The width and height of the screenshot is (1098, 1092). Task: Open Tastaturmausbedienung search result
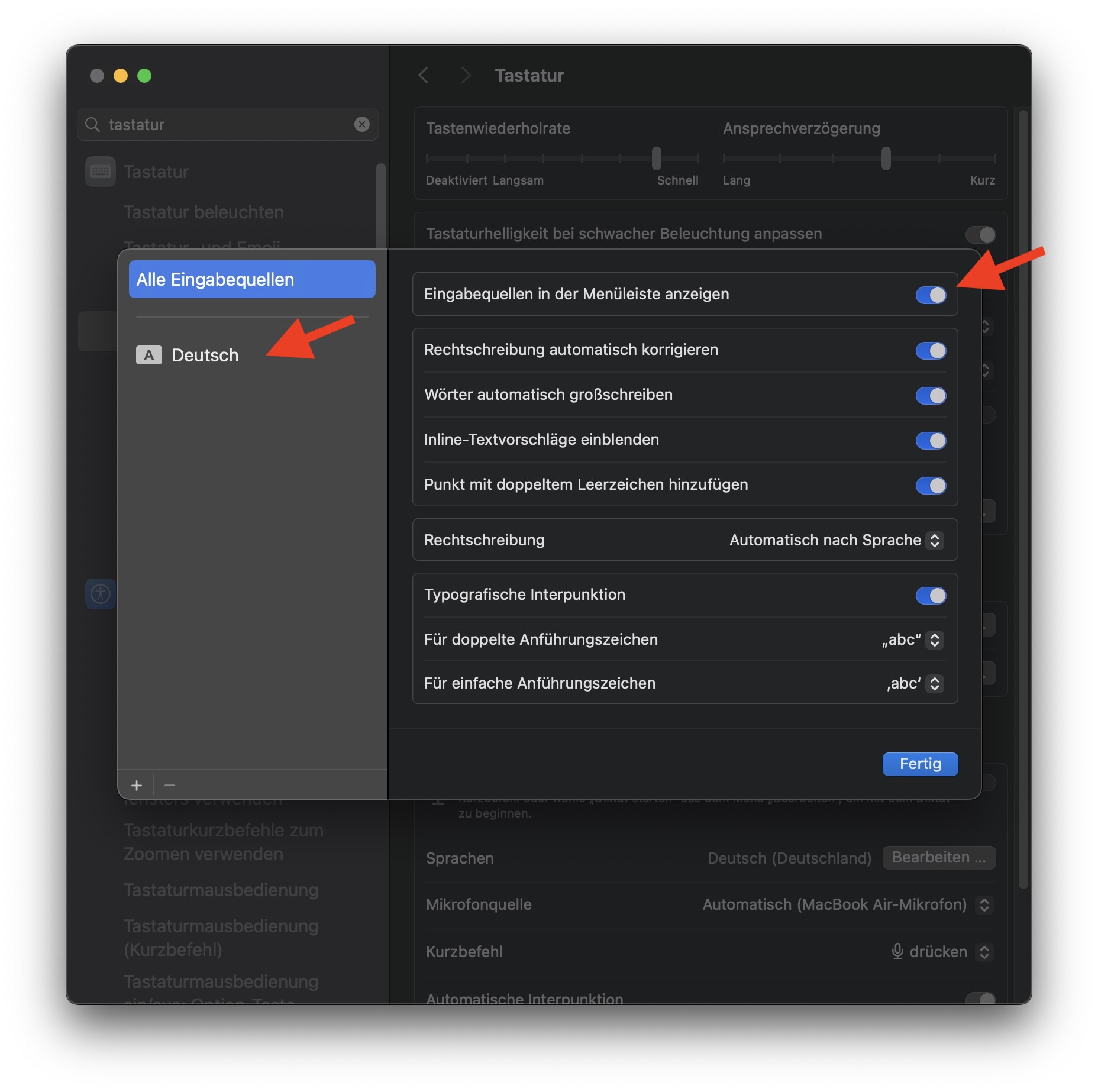coord(221,890)
